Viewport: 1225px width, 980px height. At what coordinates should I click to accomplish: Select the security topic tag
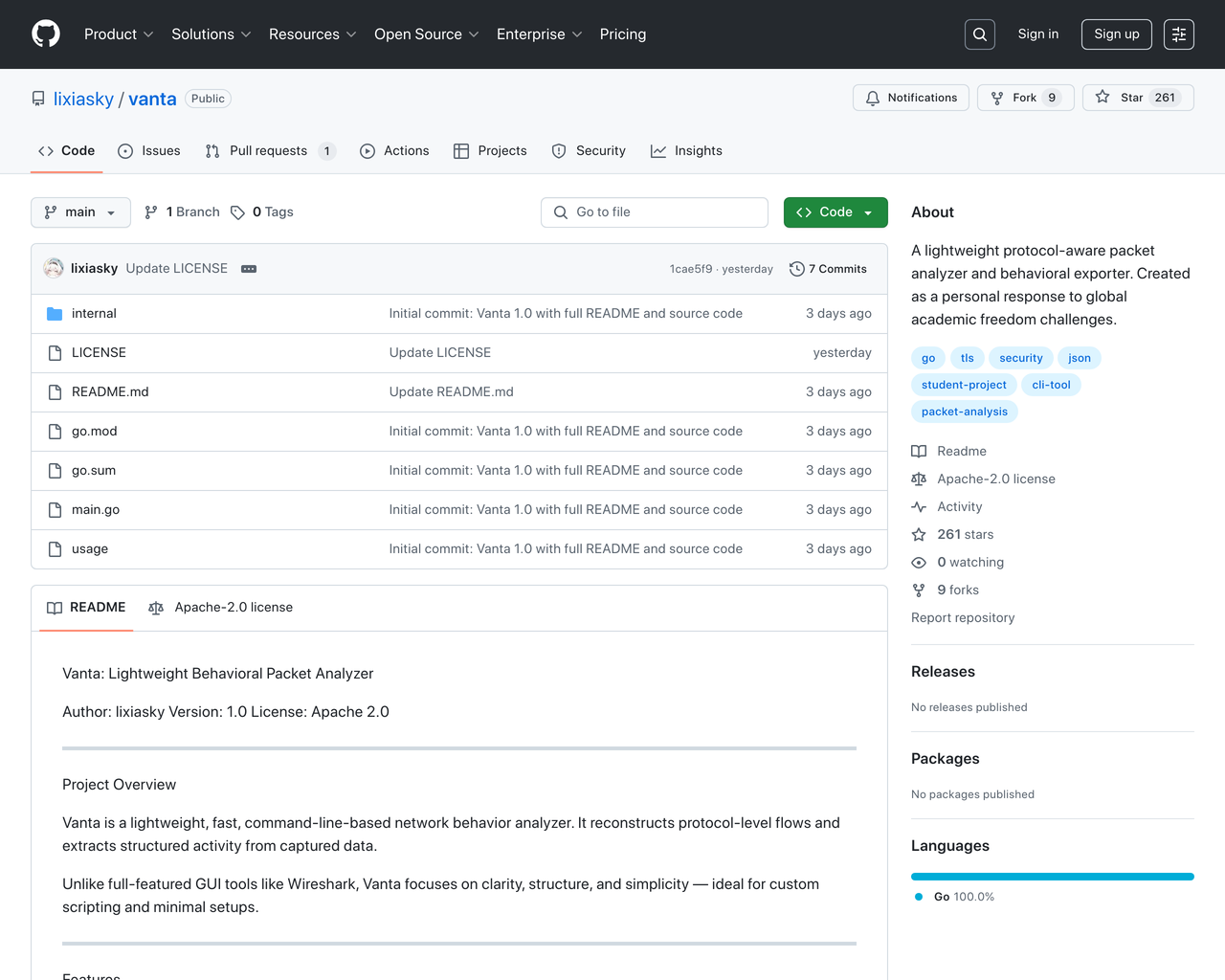pyautogui.click(x=1021, y=358)
